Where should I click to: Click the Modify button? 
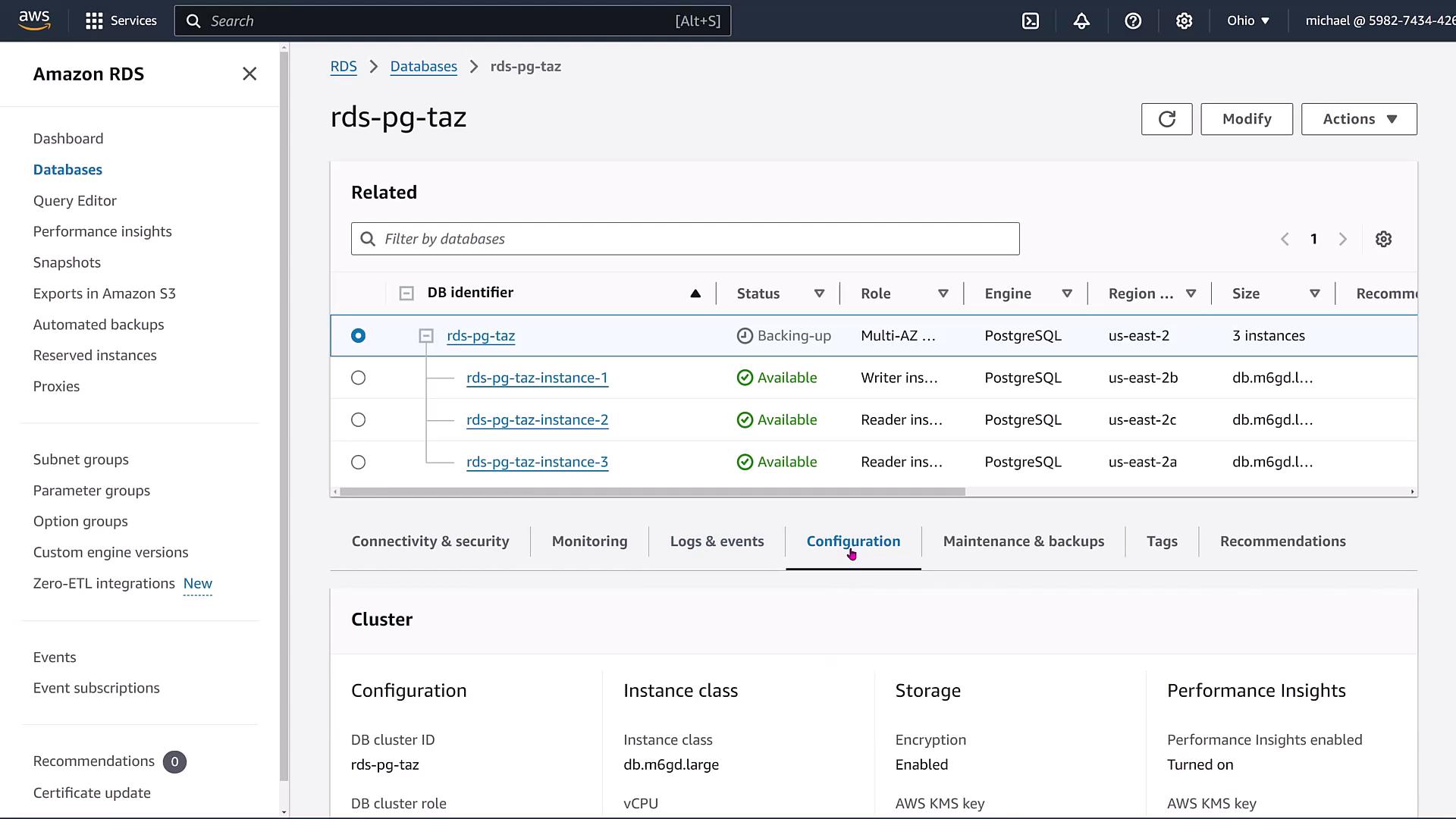click(x=1247, y=119)
